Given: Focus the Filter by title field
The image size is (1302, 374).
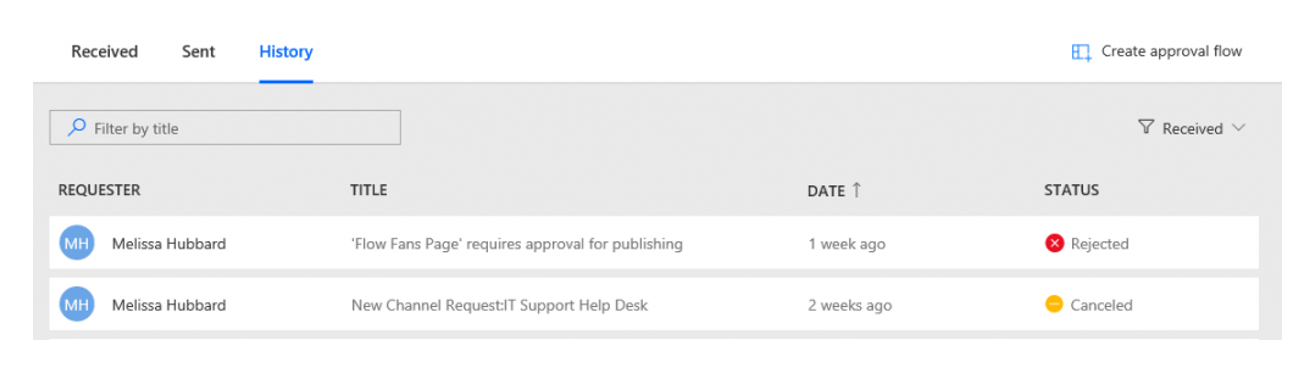Looking at the screenshot, I should tap(225, 128).
